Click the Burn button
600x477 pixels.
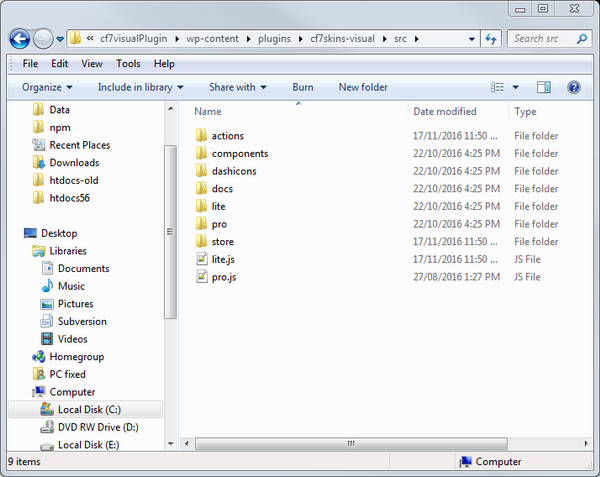[x=302, y=87]
